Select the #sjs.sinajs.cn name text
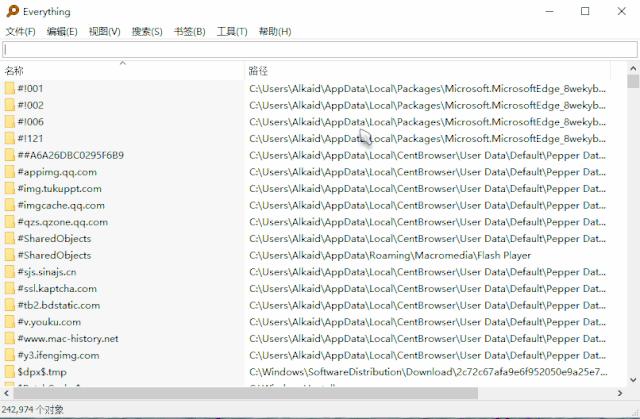Screen dimensions: 640x419 [x=47, y=272]
